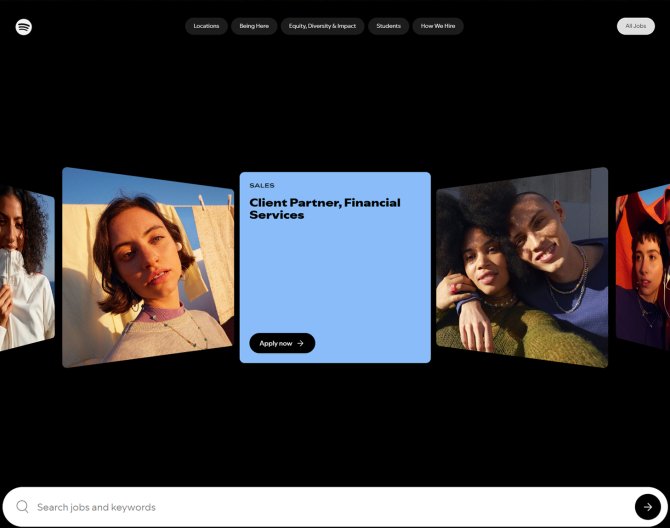This screenshot has height=528, width=670.
Task: Click the blue job card's empty area
Action: click(335, 280)
